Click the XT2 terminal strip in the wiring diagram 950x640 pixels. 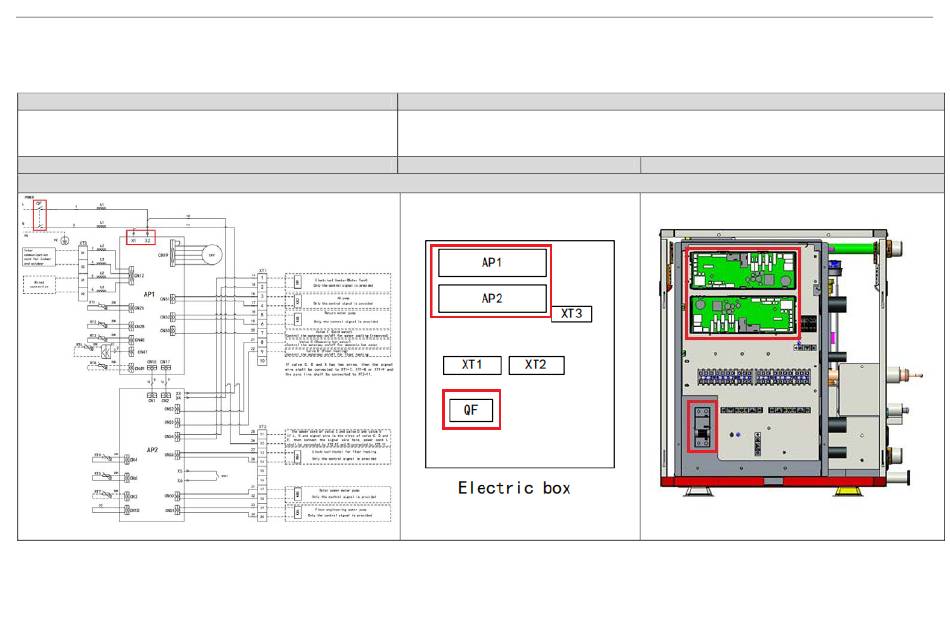click(262, 475)
